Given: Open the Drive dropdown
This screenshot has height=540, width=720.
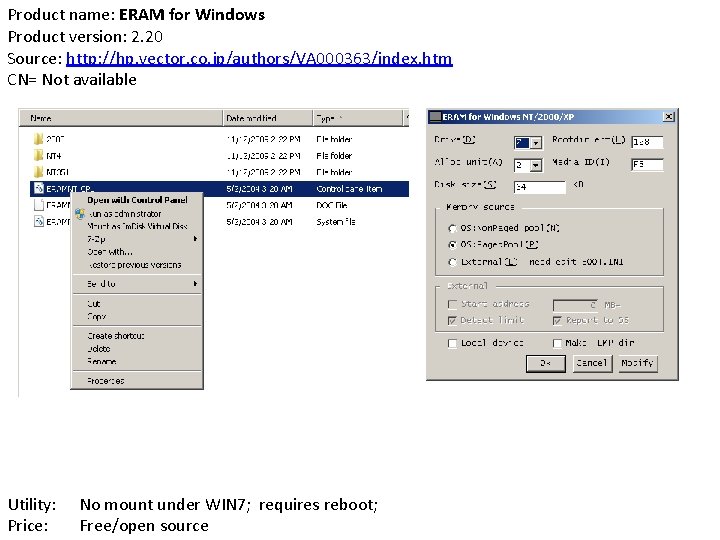Looking at the screenshot, I should (x=535, y=143).
